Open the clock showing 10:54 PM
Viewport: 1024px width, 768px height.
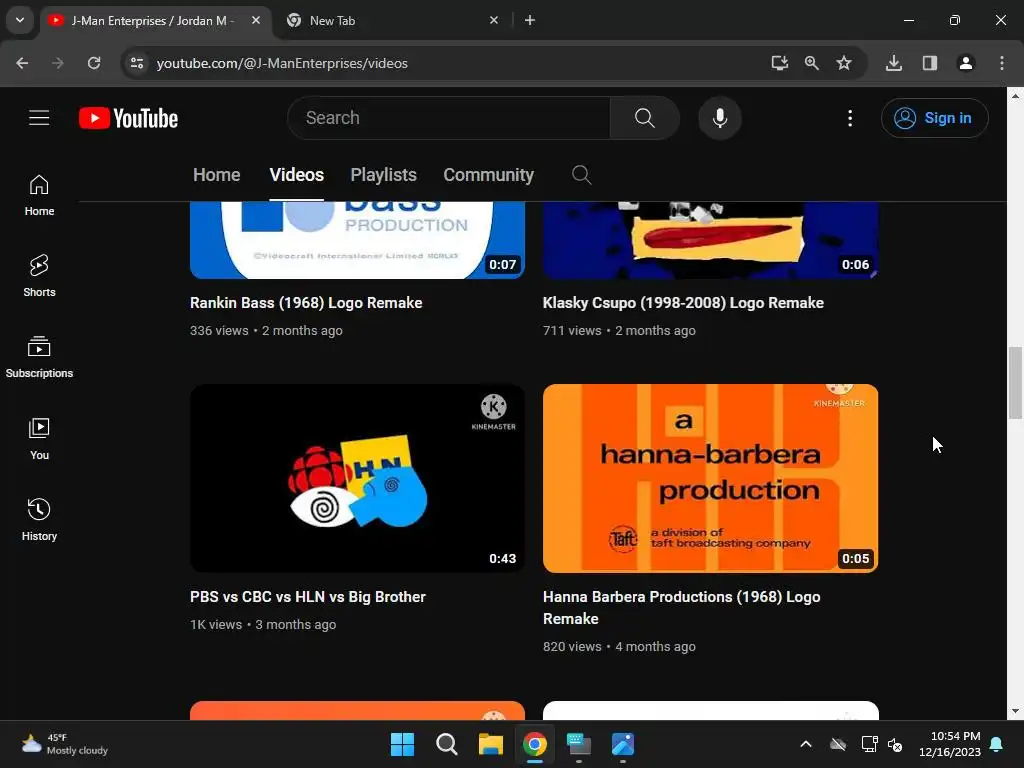950,744
